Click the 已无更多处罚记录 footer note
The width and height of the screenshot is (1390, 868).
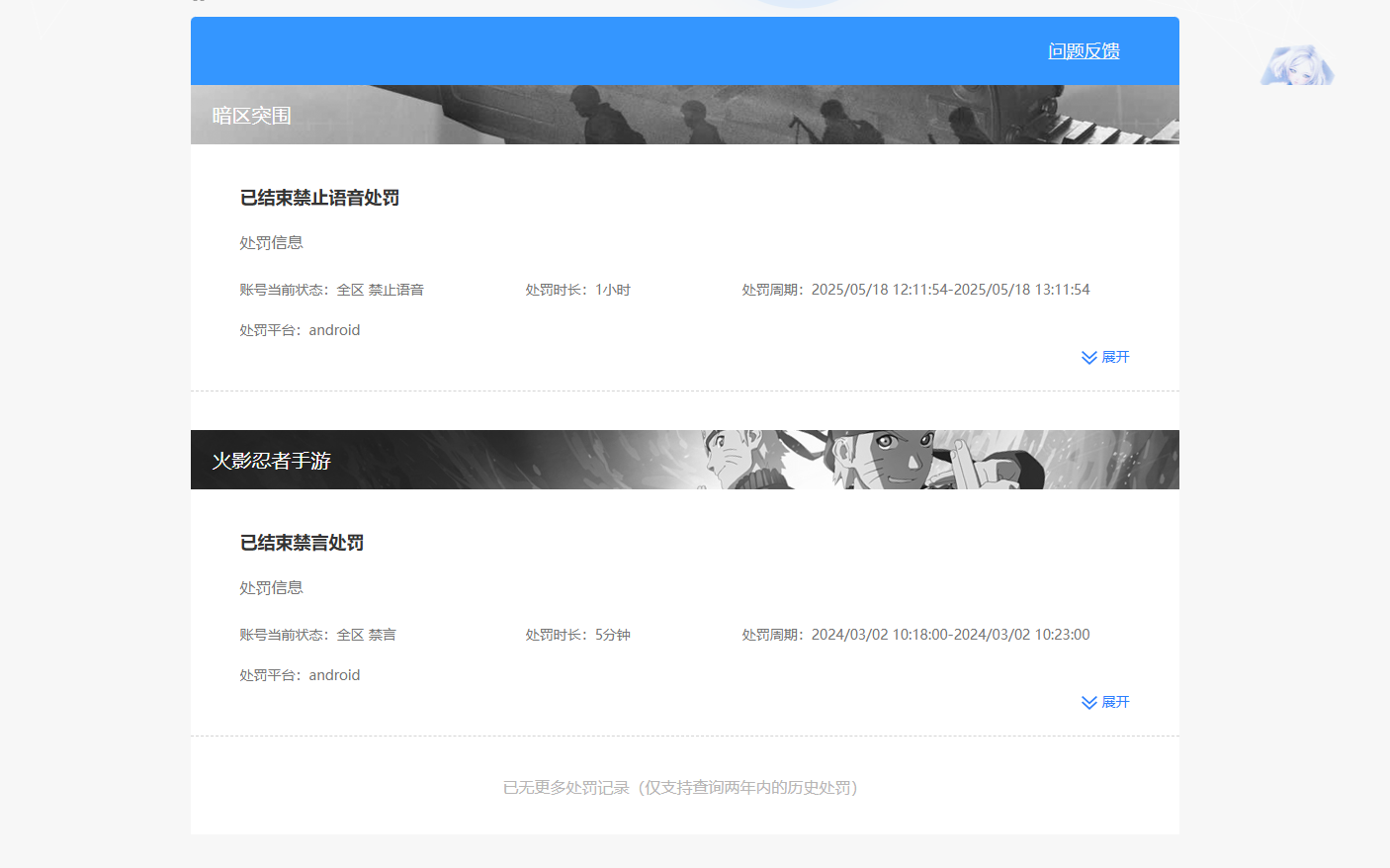pyautogui.click(x=680, y=788)
